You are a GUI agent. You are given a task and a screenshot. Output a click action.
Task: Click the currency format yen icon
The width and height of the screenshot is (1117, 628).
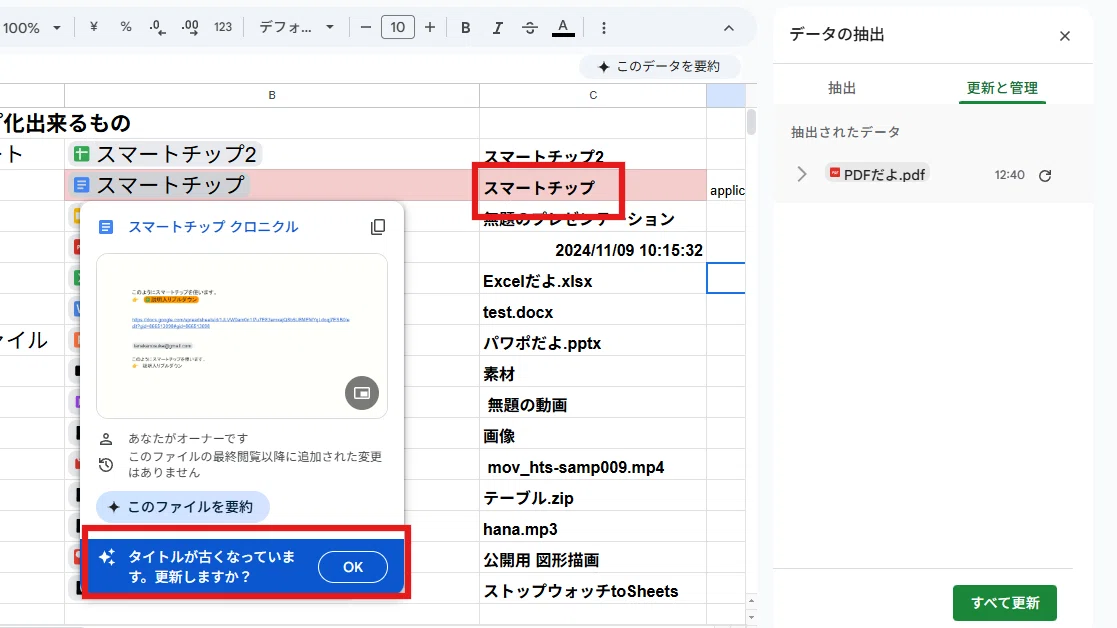(93, 27)
